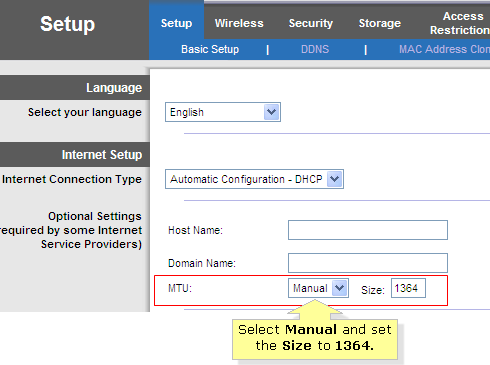Screen dimensions: 490x365
Task: Open the language dropdown showing English
Action: coord(223,112)
